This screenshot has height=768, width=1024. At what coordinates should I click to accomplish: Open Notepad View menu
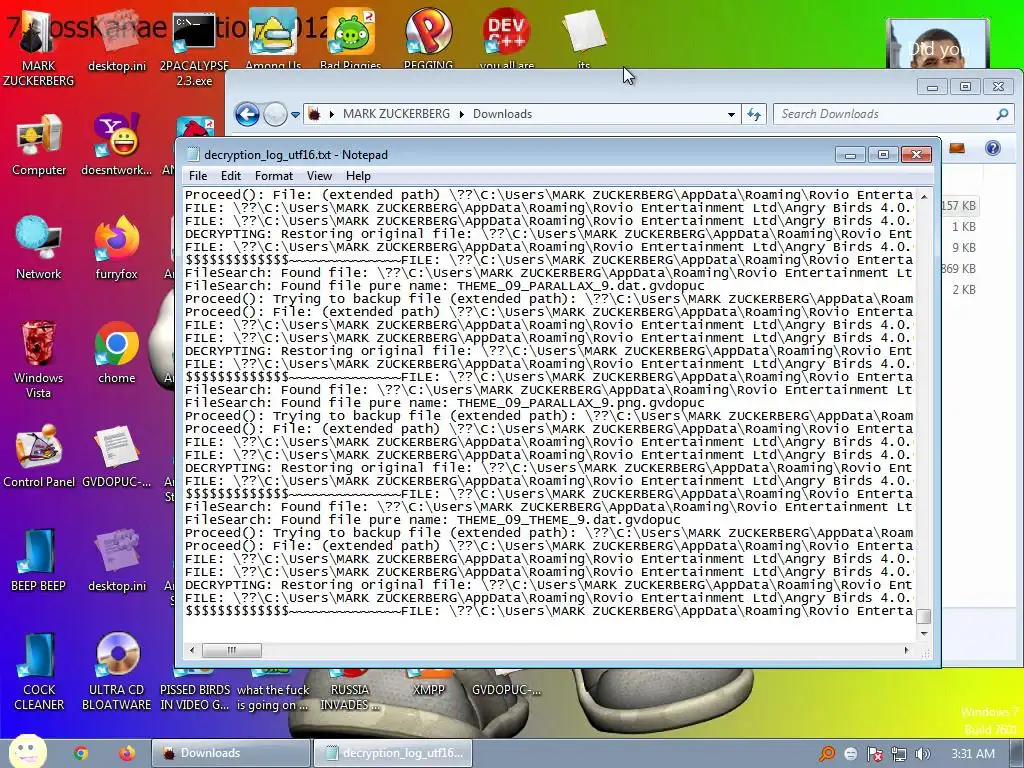pyautogui.click(x=319, y=176)
